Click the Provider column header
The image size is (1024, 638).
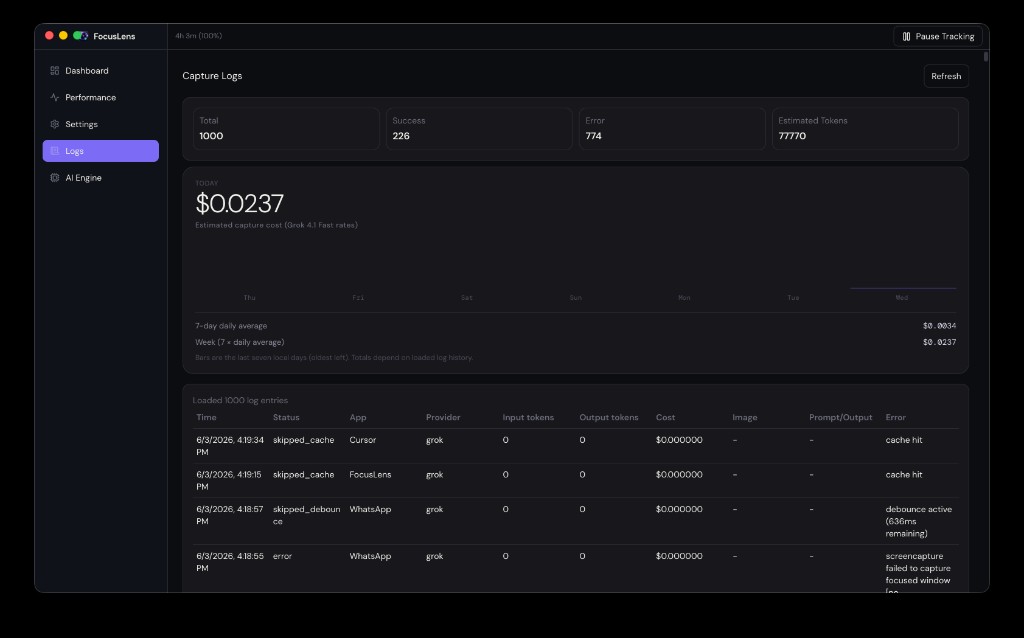pos(443,417)
